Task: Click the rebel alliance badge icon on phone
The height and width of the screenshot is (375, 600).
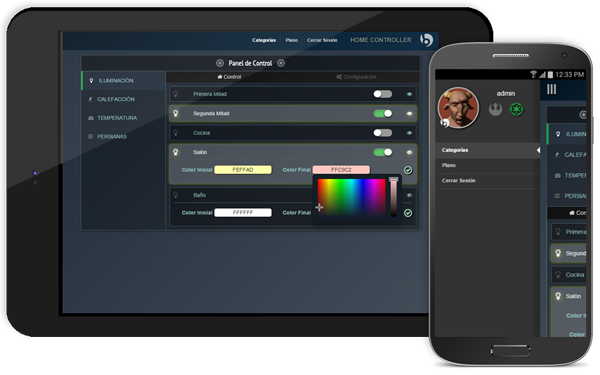Action: (496, 110)
